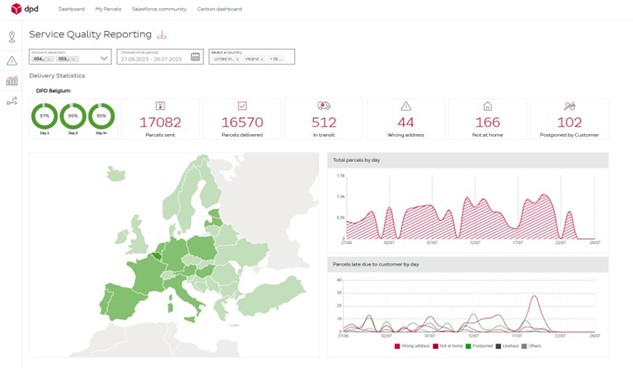Screen dimensions: 633x368
Task: Toggle the Postponed legend series
Action: coord(479,346)
